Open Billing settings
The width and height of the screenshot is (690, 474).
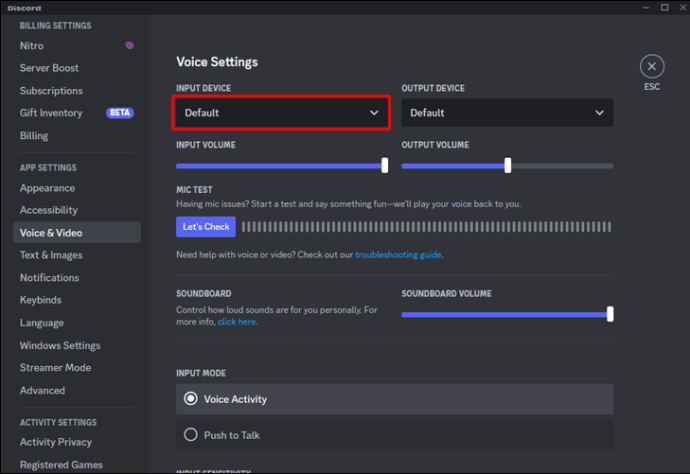[x=34, y=136]
